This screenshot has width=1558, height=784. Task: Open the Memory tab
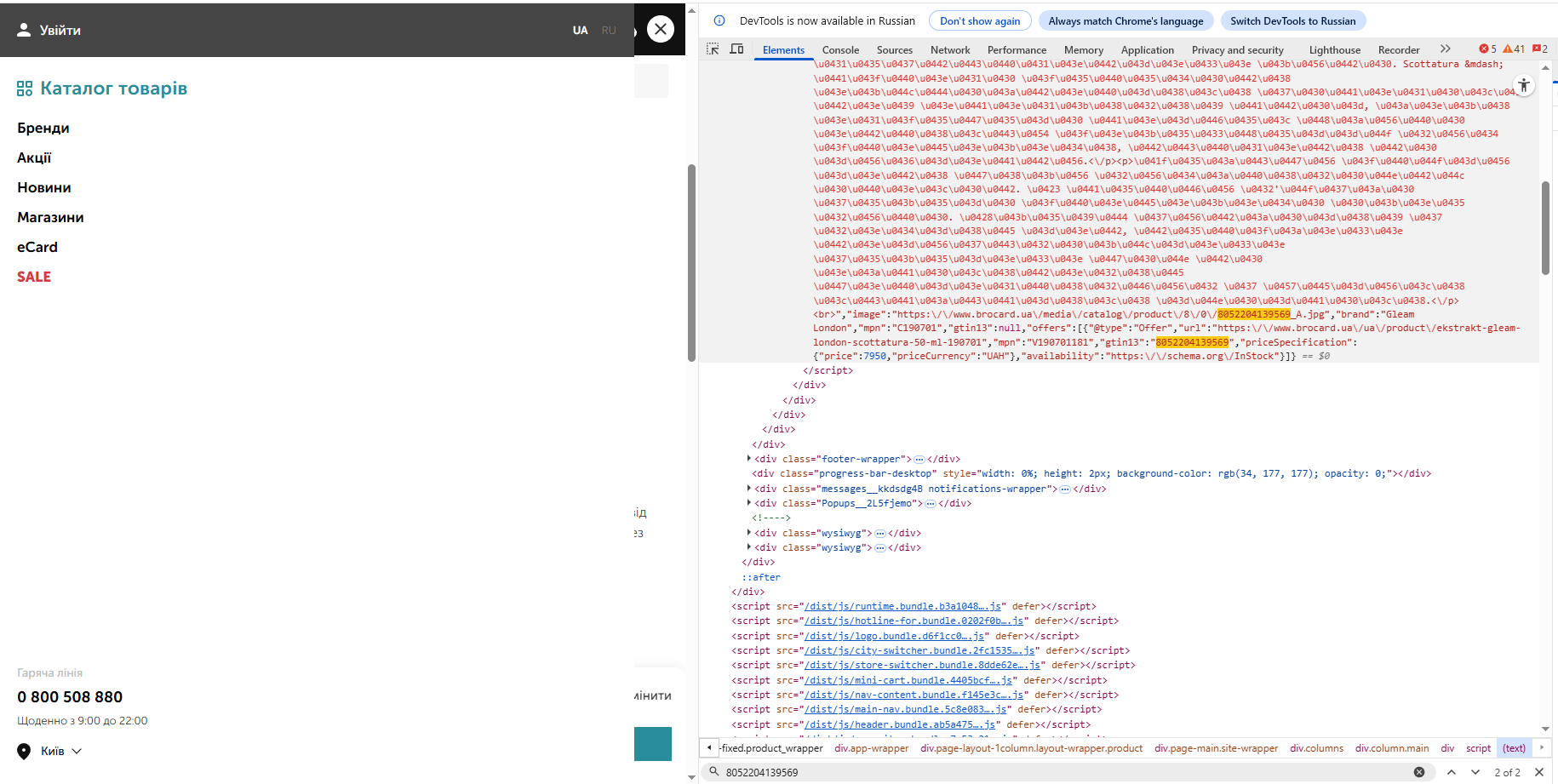point(1084,50)
